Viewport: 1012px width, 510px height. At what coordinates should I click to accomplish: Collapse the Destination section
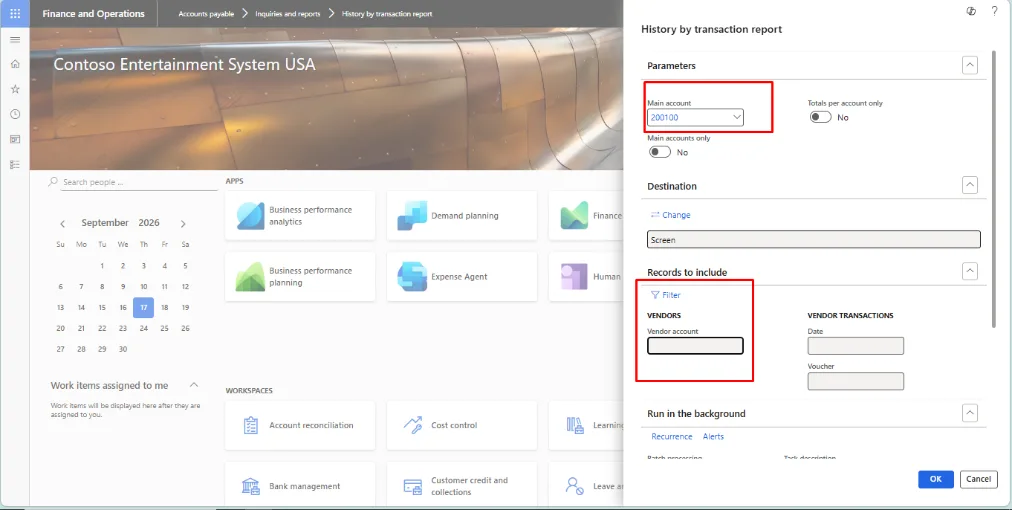[x=969, y=185]
